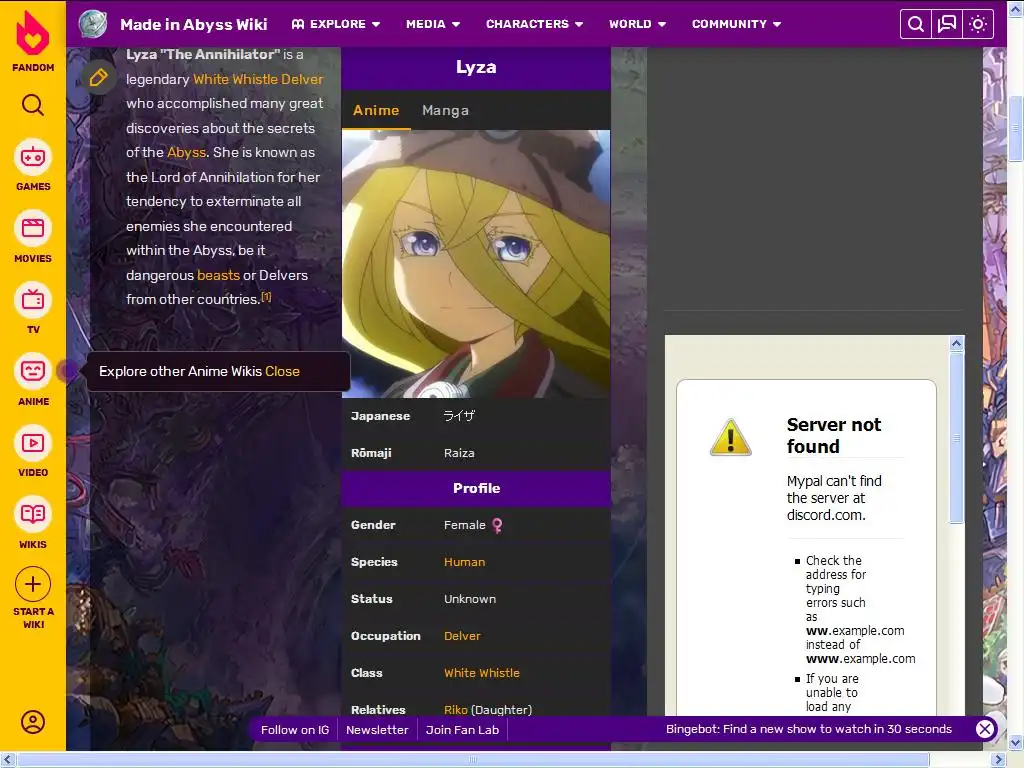The image size is (1024, 768).
Task: Click Lyza's anime portrait image
Action: 476,264
